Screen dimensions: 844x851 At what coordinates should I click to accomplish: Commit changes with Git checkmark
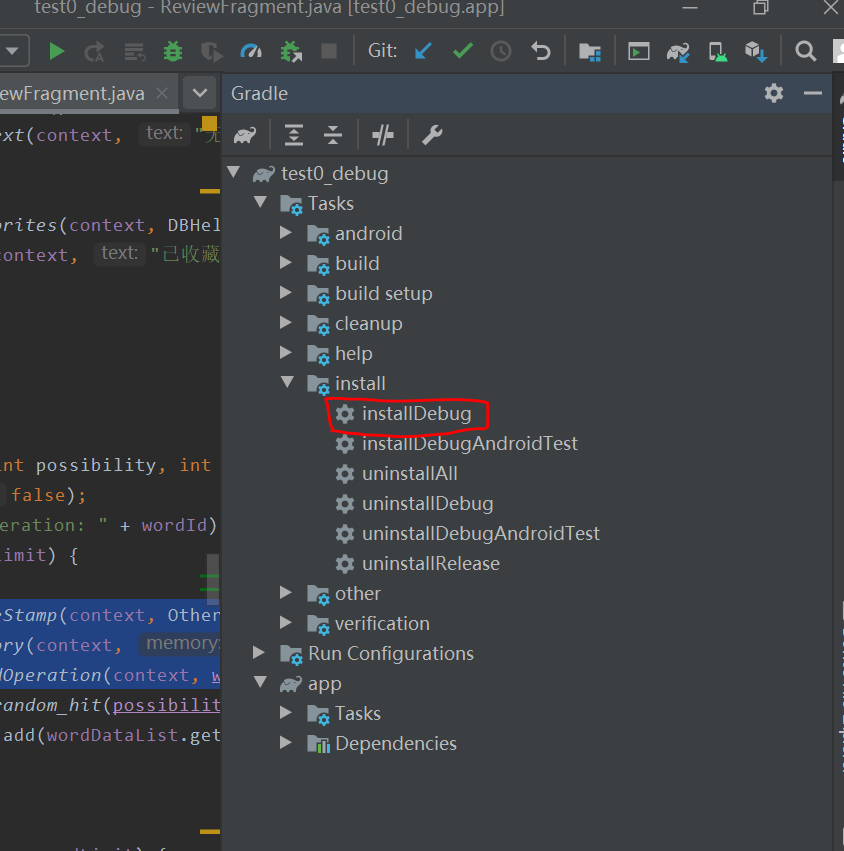[462, 51]
